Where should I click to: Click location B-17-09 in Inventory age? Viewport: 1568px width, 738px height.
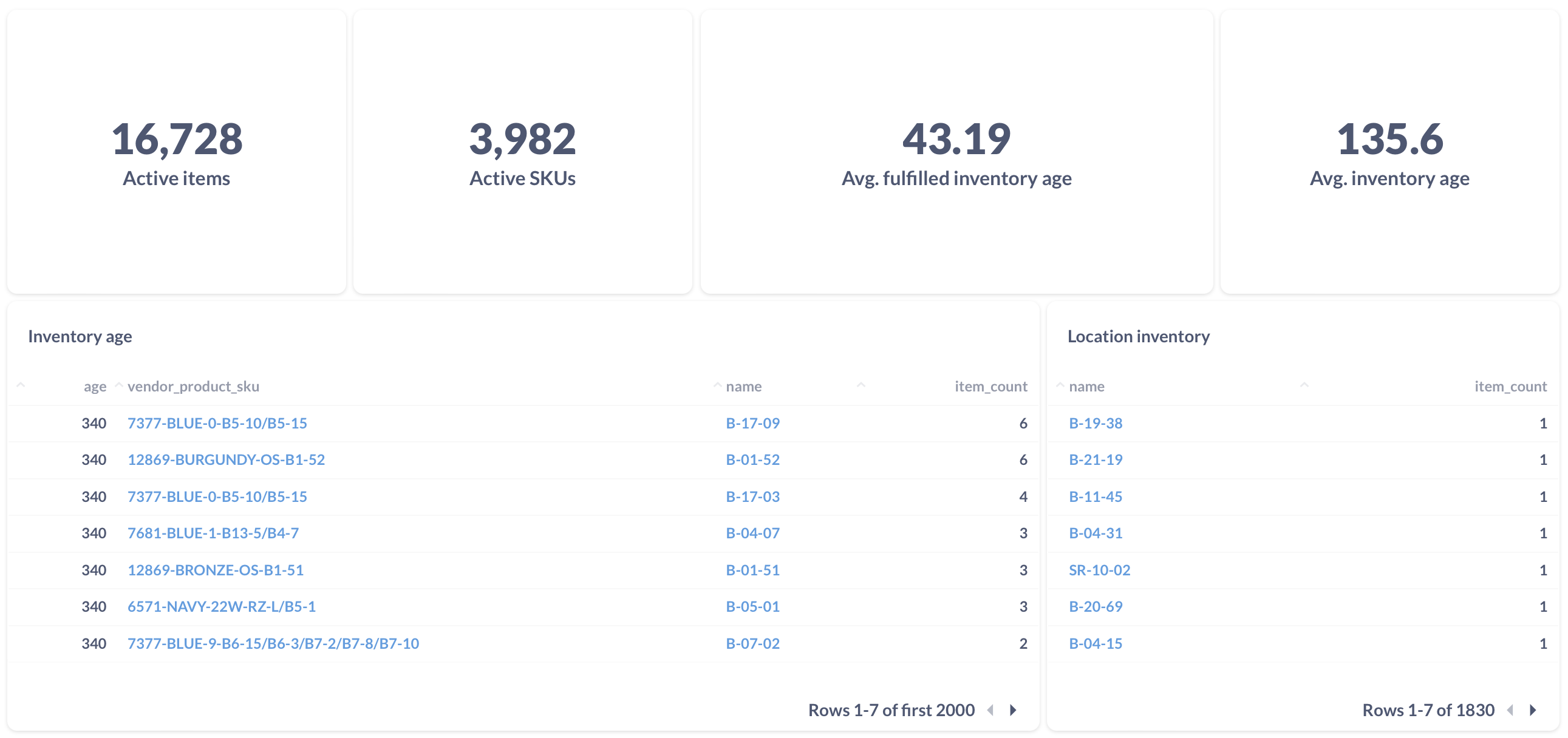point(752,423)
